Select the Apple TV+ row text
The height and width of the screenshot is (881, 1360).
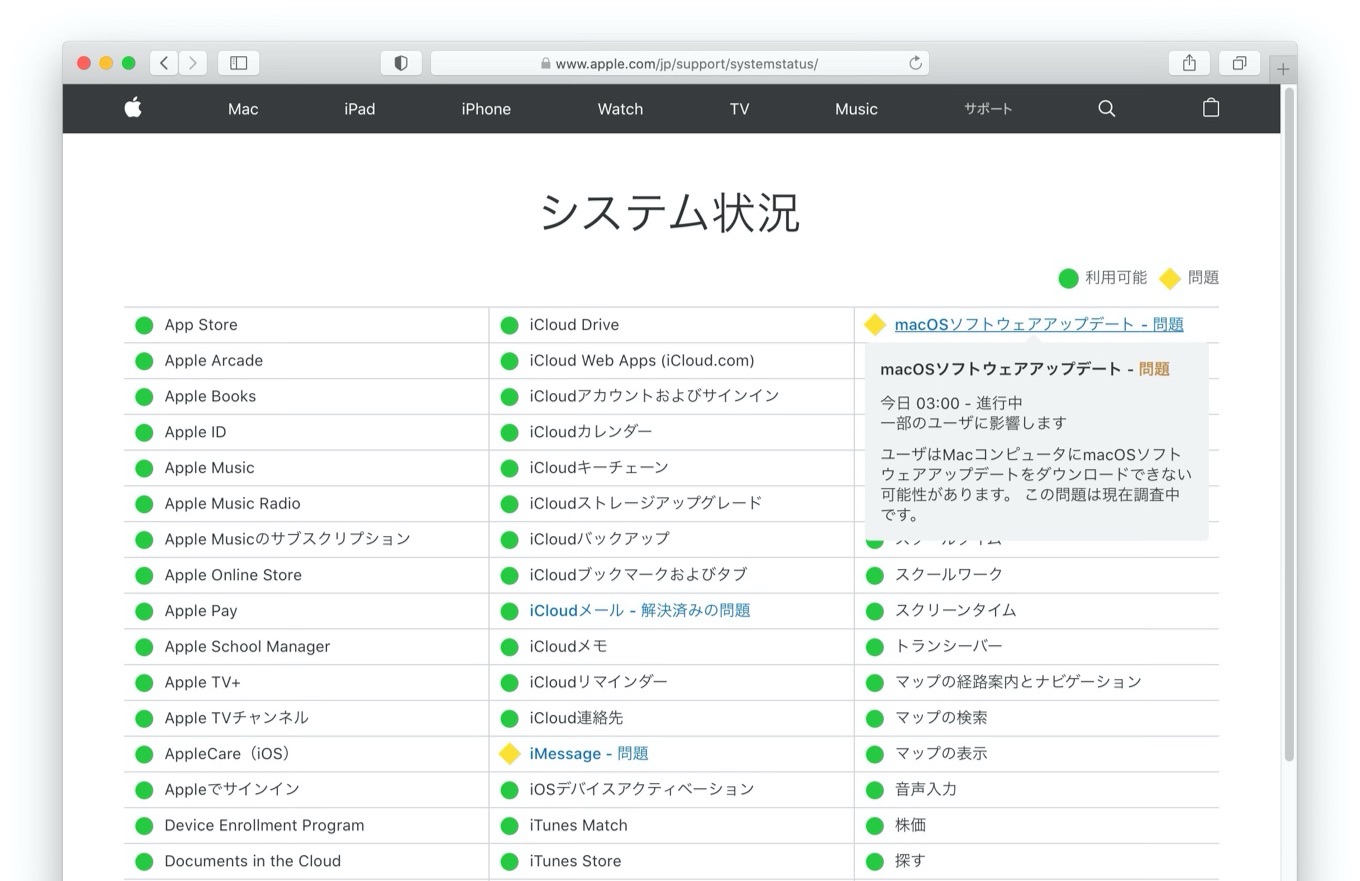pos(202,682)
